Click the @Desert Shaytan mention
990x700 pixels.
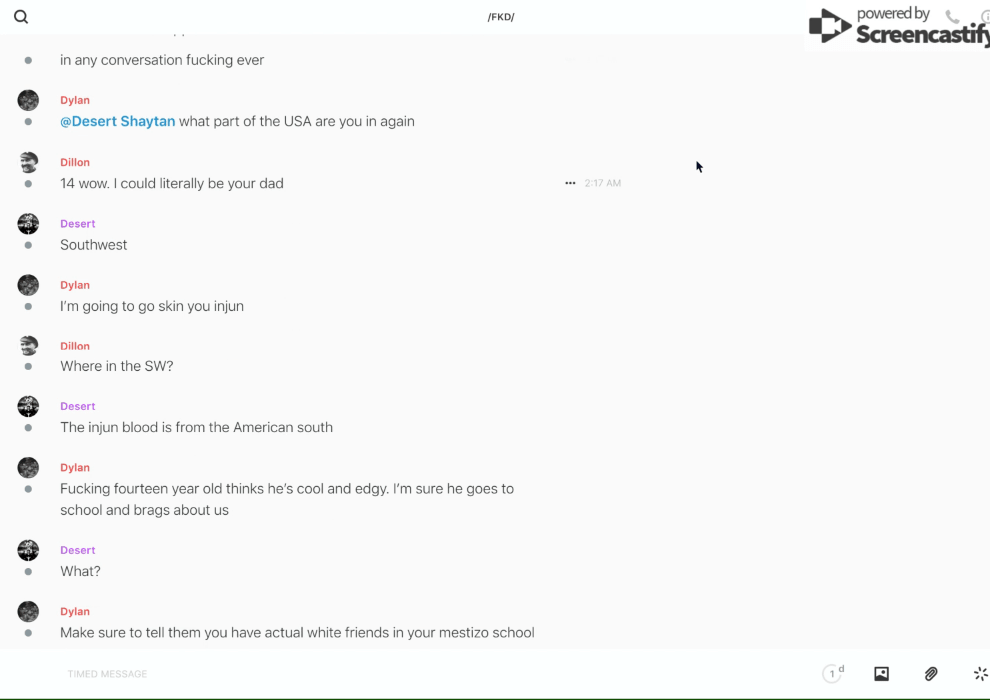117,121
